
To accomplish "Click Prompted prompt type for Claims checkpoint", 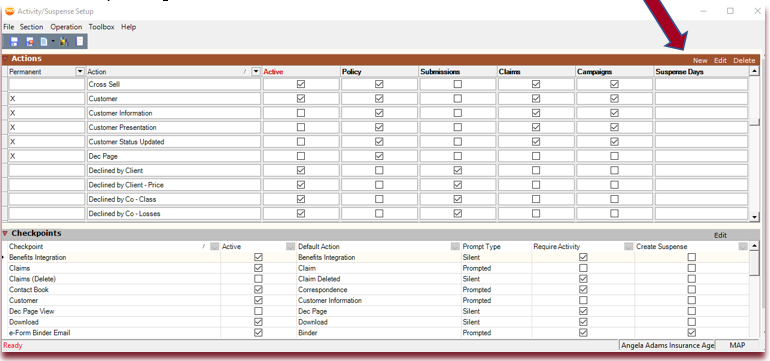I will (x=476, y=268).
